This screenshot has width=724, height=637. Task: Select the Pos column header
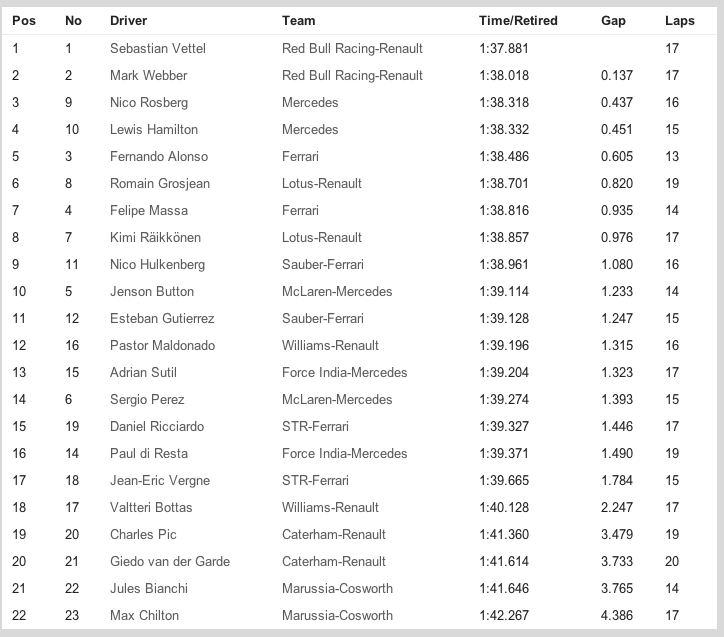[23, 21]
